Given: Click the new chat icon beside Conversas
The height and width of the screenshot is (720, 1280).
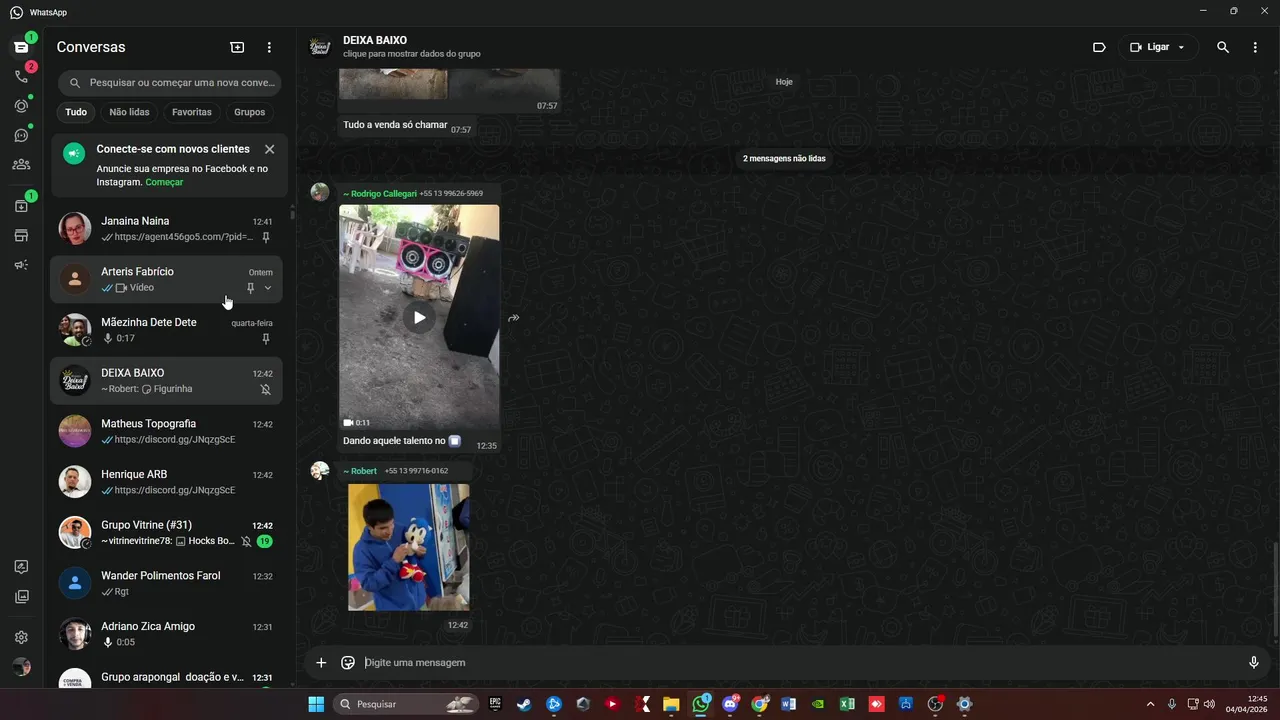Looking at the screenshot, I should 237,47.
